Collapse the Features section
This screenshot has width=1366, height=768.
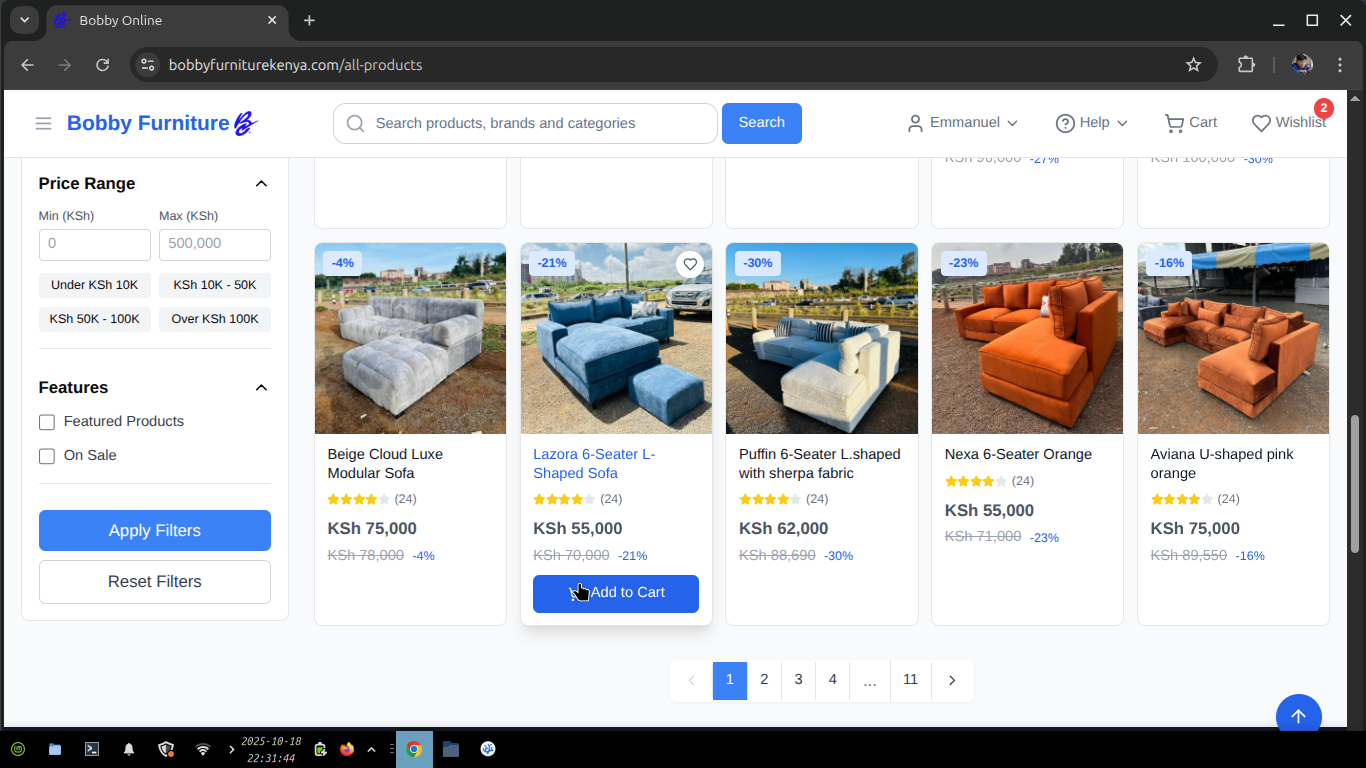point(261,387)
